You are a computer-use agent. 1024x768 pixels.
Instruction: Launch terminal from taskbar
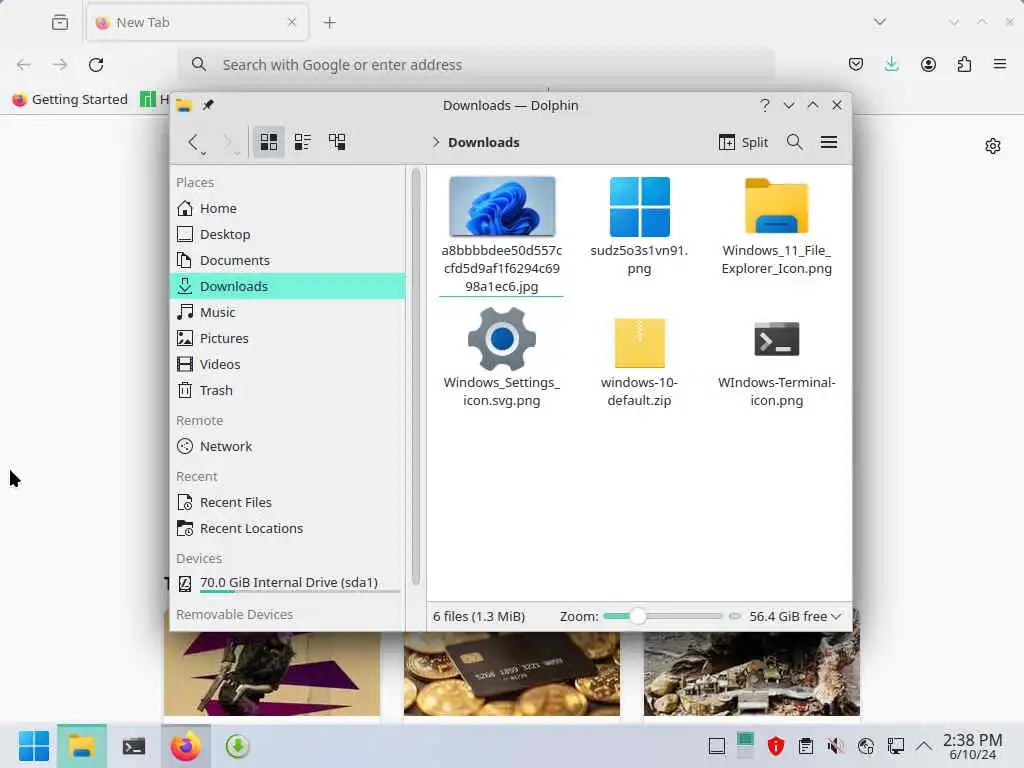click(x=133, y=746)
